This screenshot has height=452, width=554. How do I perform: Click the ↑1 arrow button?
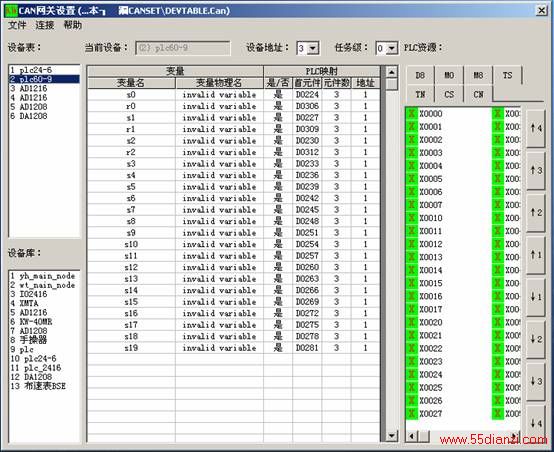point(536,255)
